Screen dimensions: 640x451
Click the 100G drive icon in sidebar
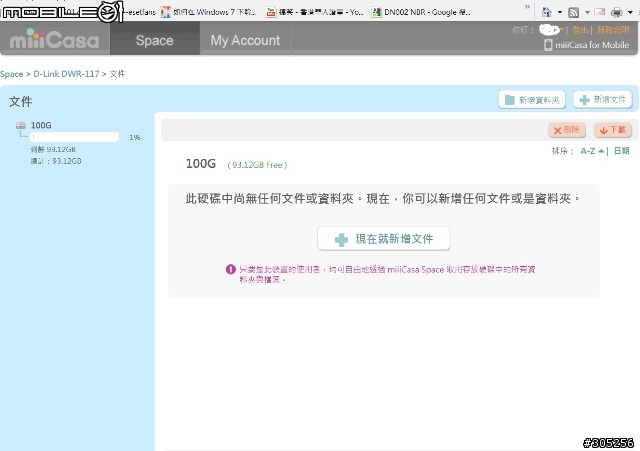(x=21, y=125)
